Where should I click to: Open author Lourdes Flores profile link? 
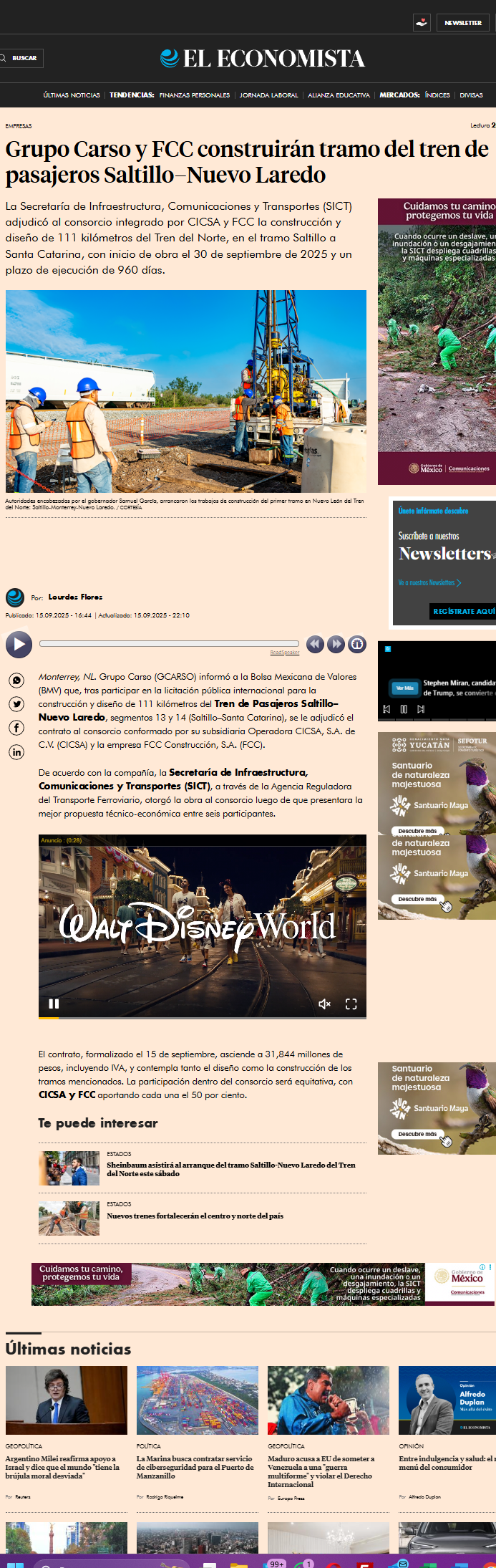point(75,597)
